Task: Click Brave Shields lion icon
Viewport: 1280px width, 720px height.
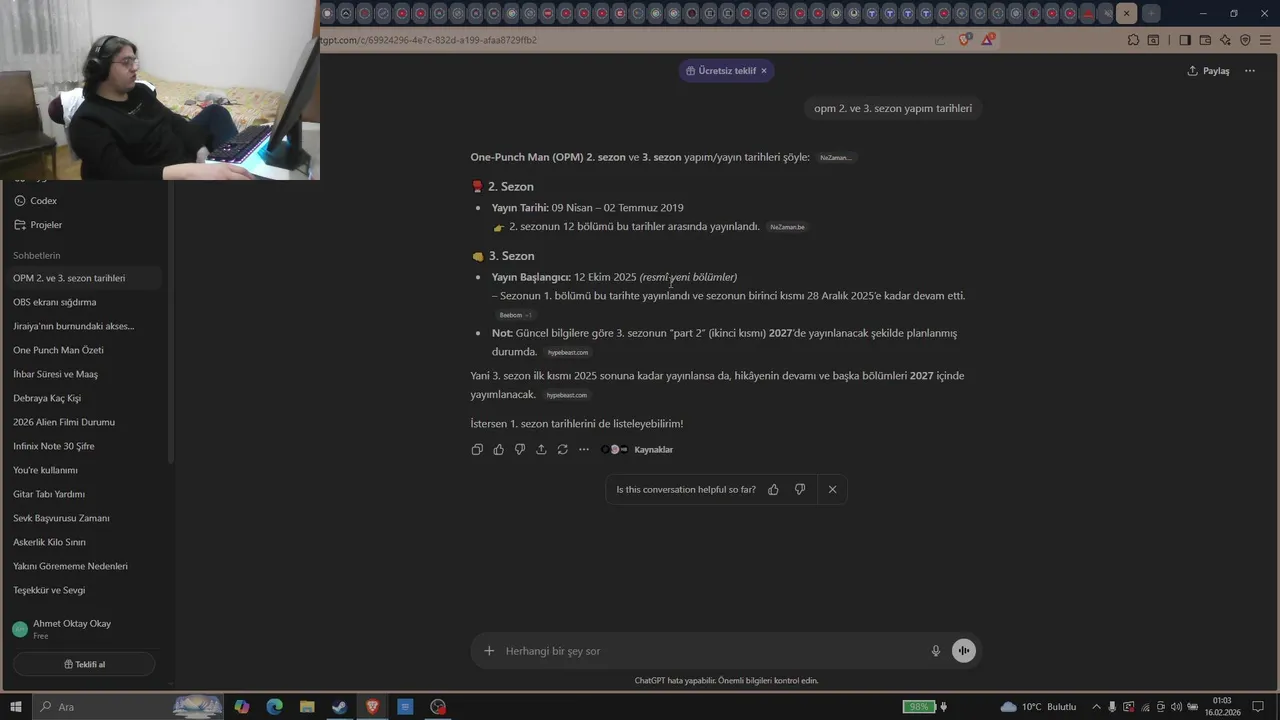Action: point(965,40)
